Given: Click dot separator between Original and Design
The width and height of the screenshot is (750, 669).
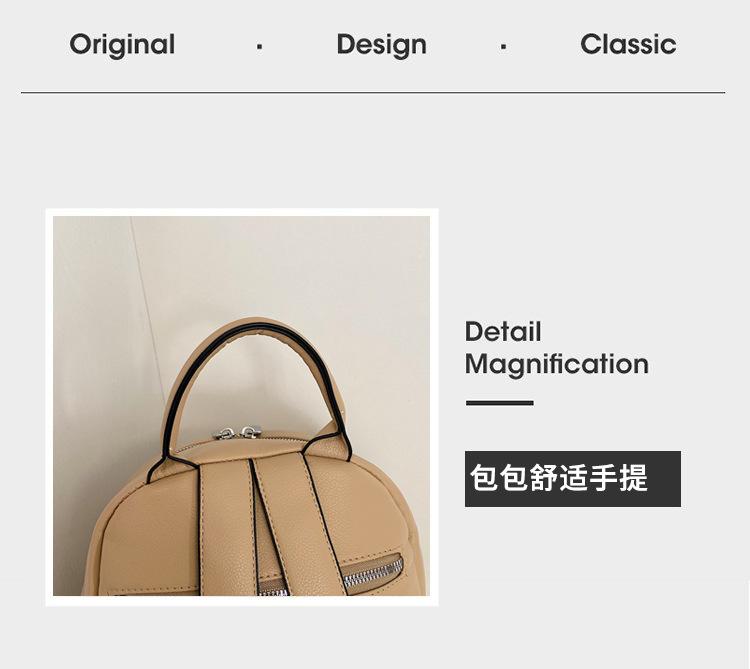Looking at the screenshot, I should coord(259,46).
